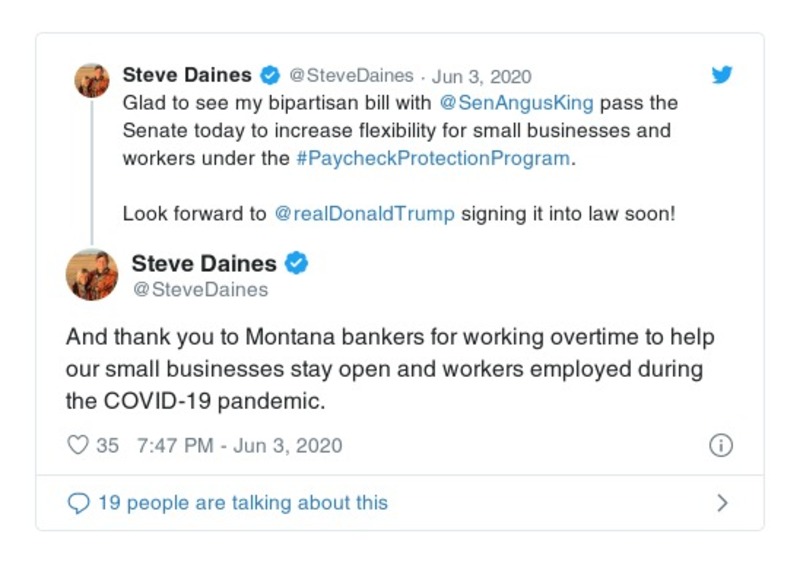Open the tweet info icon
800x562 pixels.
(x=721, y=446)
